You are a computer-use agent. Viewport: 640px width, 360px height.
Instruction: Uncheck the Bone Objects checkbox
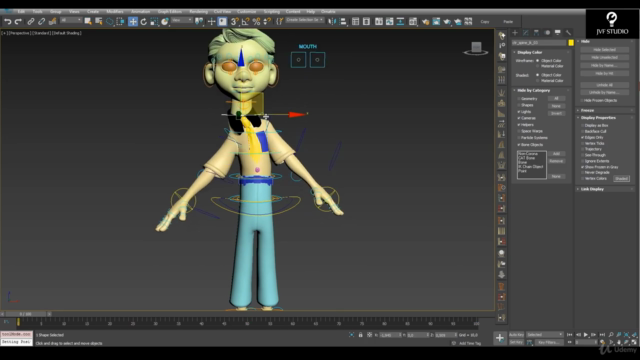point(519,144)
